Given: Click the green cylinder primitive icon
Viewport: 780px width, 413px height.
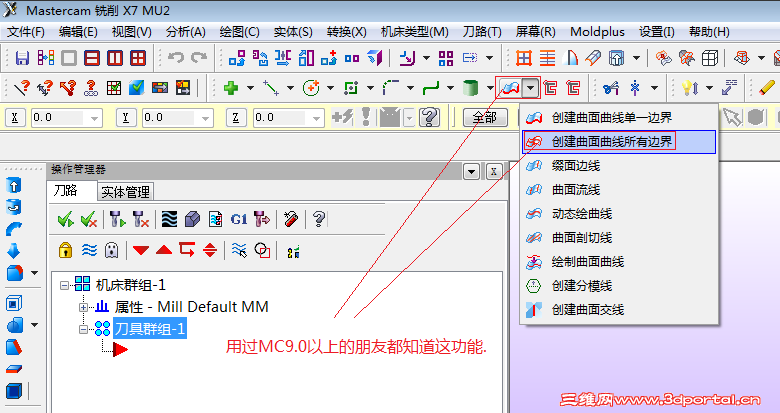Looking at the screenshot, I should (470, 89).
